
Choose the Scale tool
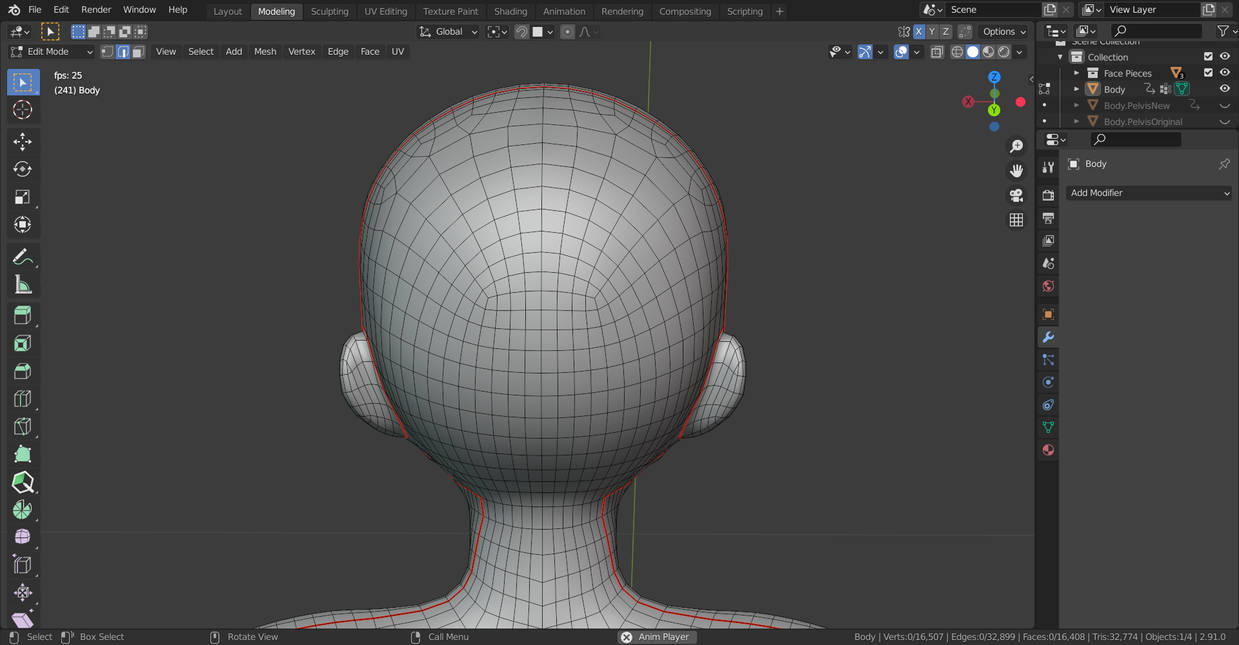[22, 197]
